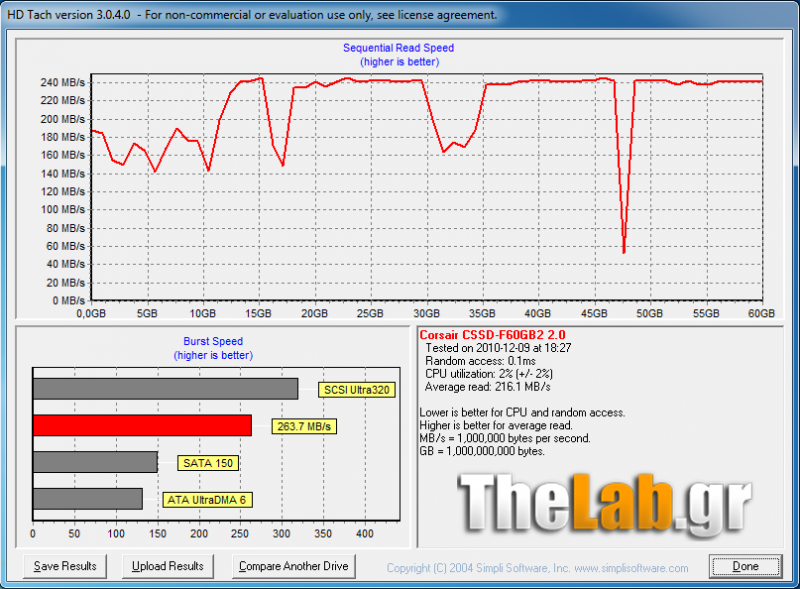The height and width of the screenshot is (589, 800).
Task: Click the www.simplisoftware.com copyright text
Action: click(x=630, y=568)
